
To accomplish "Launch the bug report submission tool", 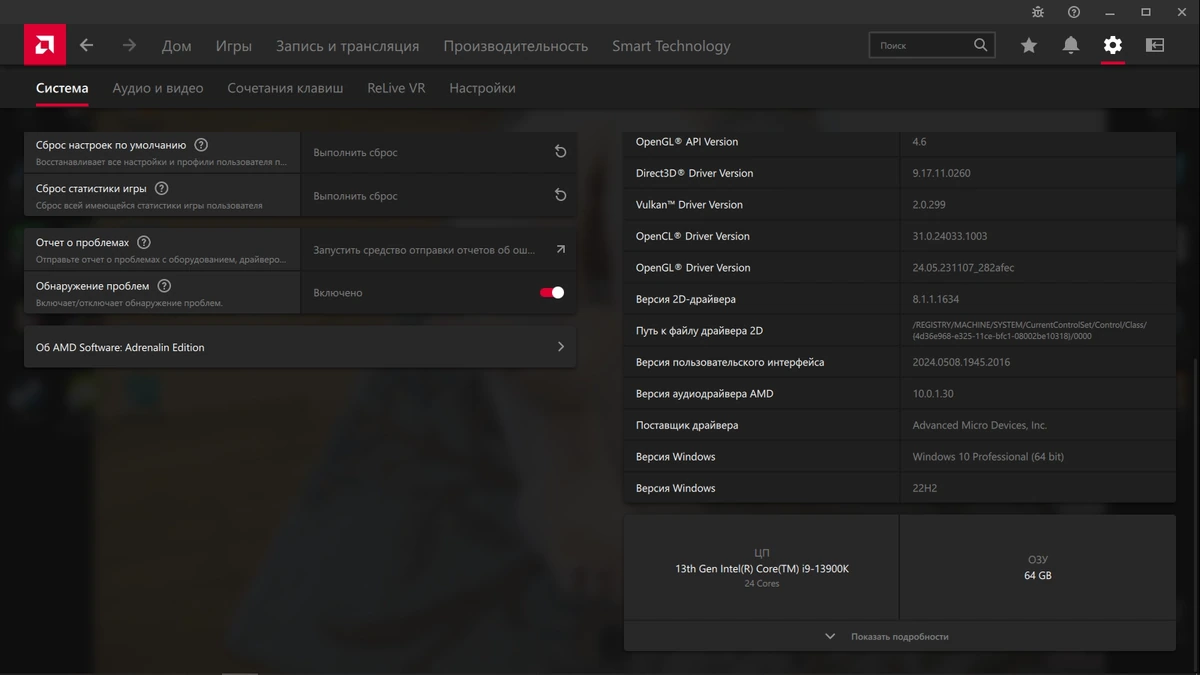I will [438, 250].
